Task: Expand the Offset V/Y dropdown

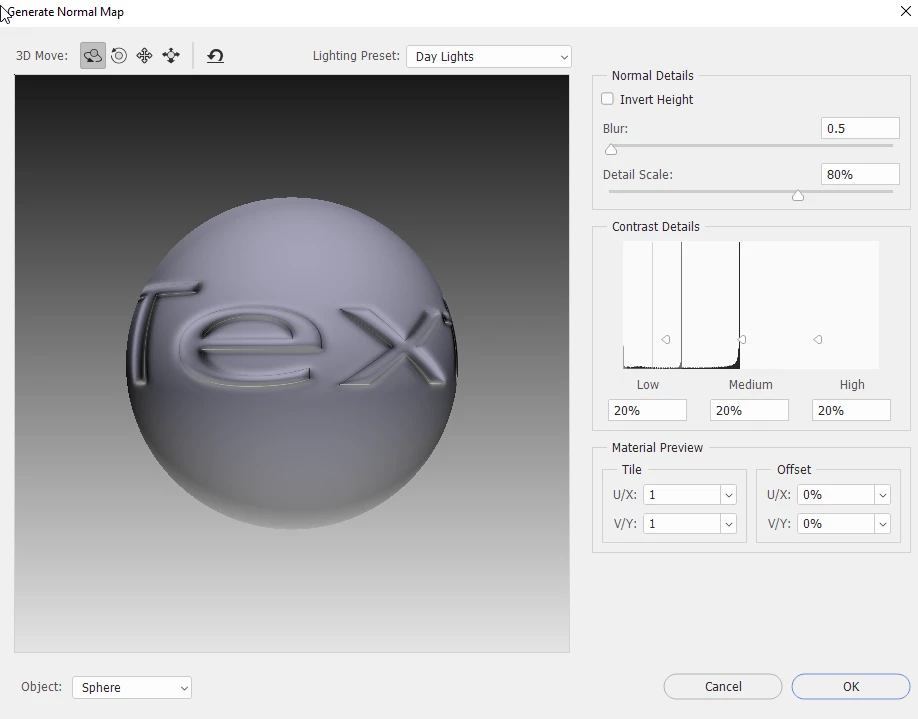Action: point(882,523)
